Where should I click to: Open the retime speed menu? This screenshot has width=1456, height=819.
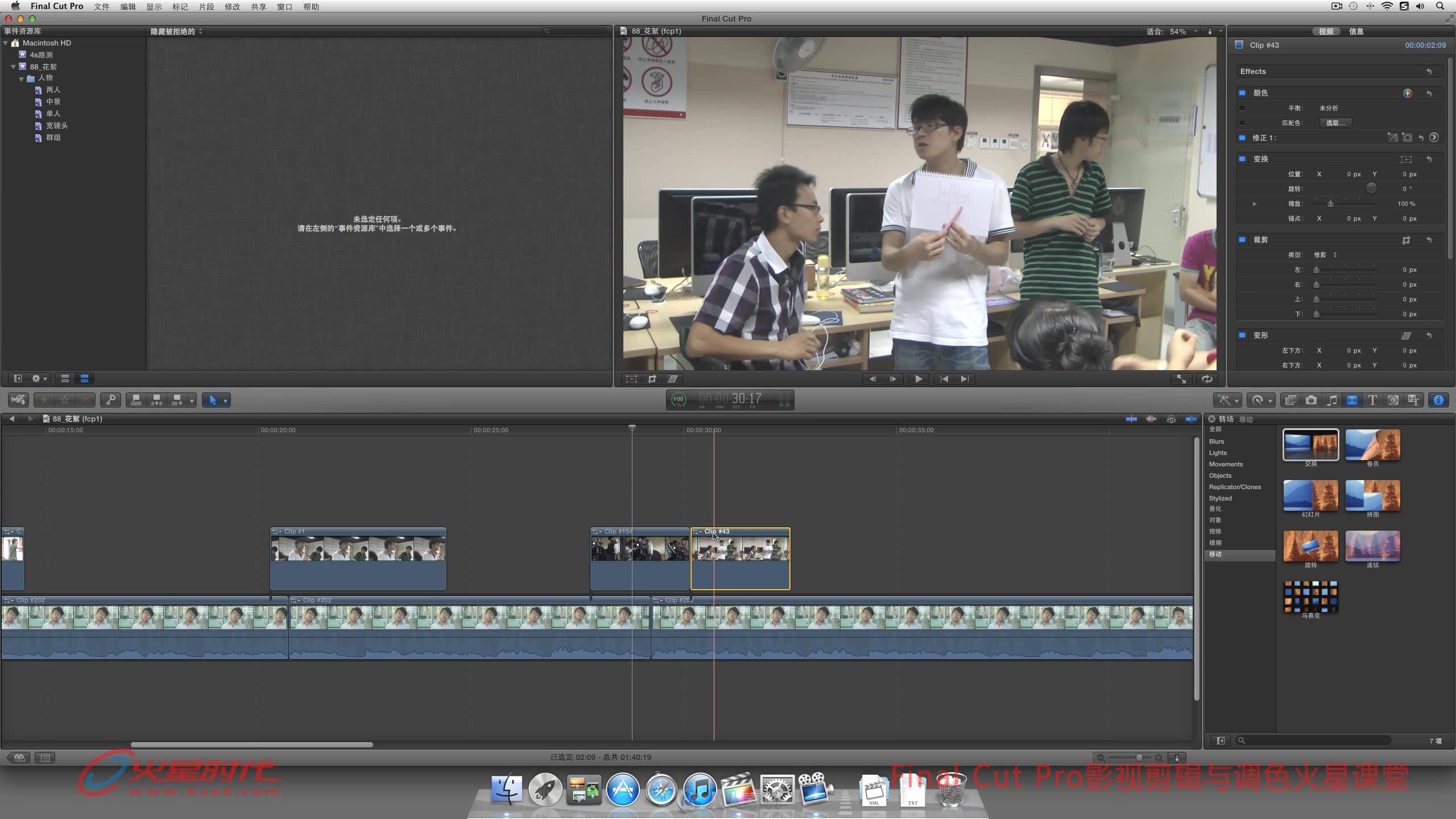1261,400
